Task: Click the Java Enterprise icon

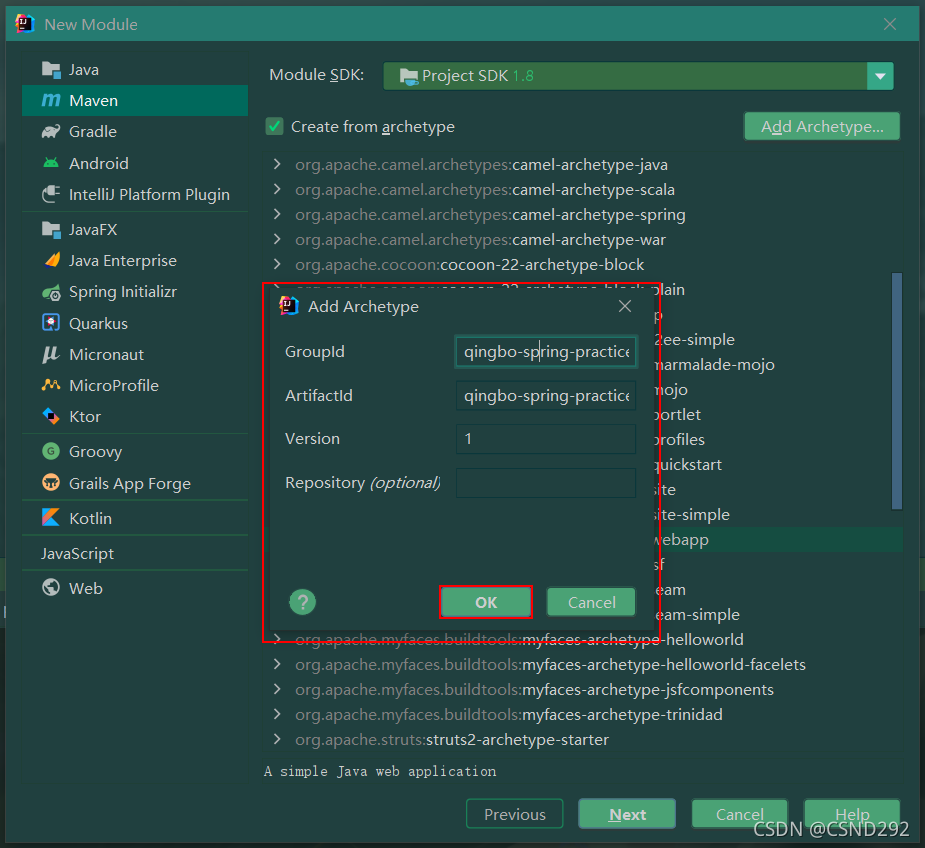Action: [x=52, y=260]
